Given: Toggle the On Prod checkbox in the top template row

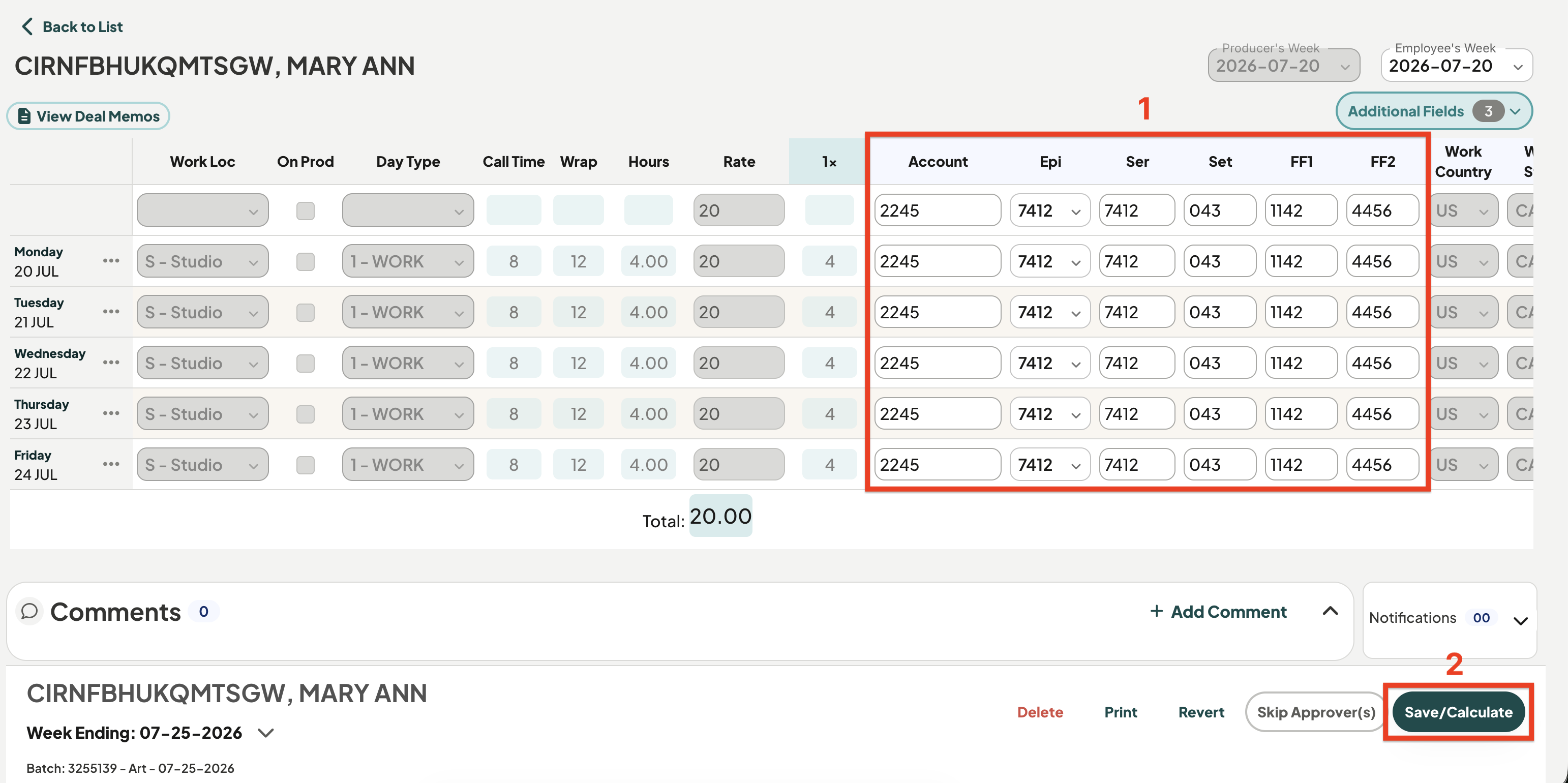Looking at the screenshot, I should click(x=305, y=210).
